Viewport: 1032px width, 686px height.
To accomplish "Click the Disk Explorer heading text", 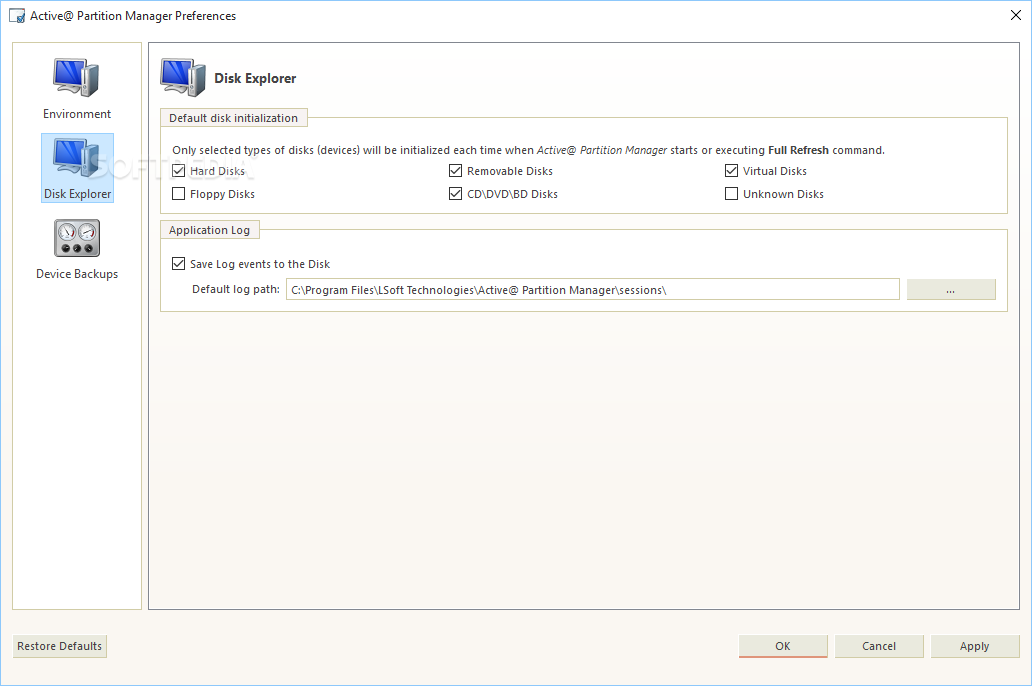I will [255, 78].
